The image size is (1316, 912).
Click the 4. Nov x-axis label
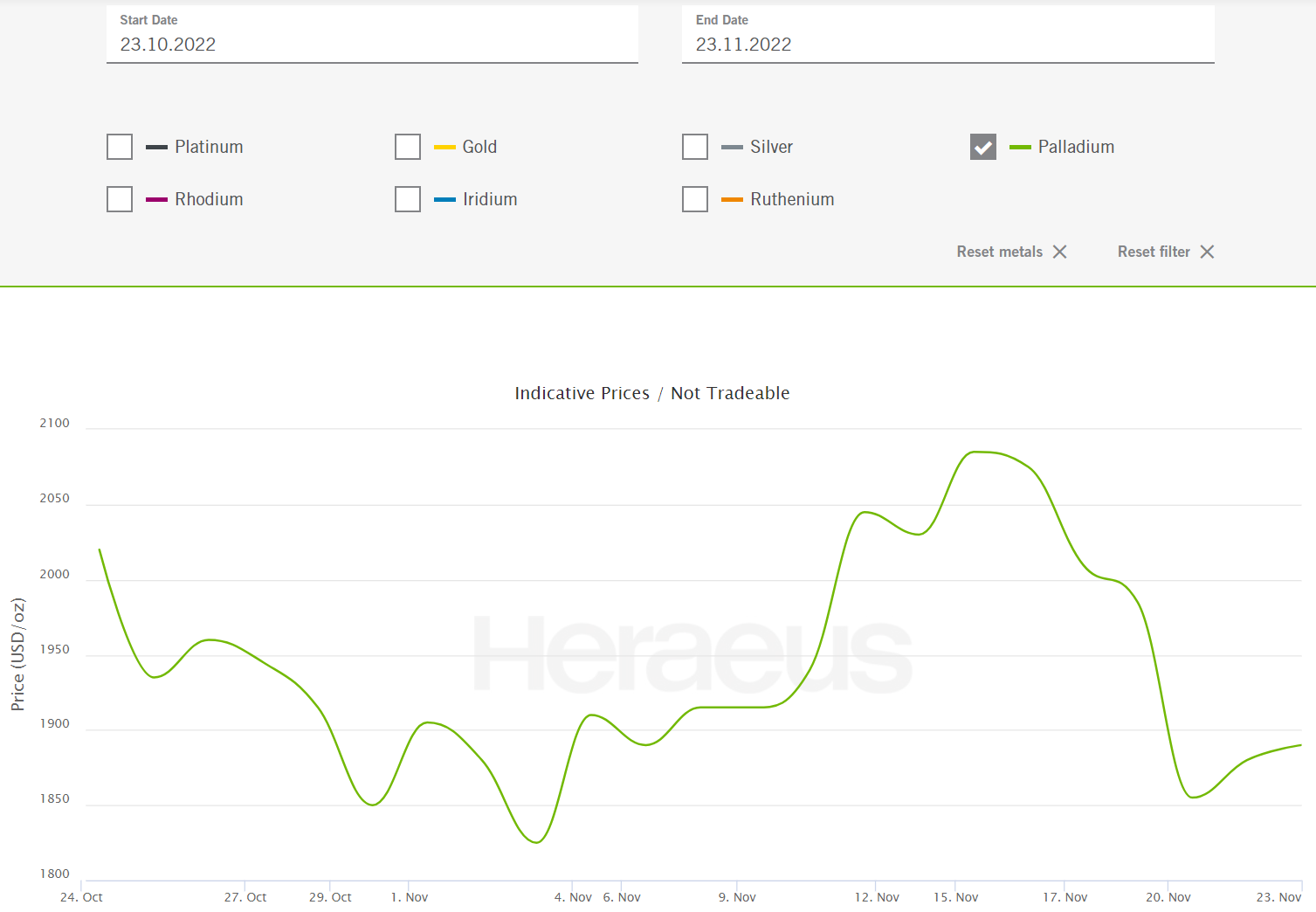(573, 897)
